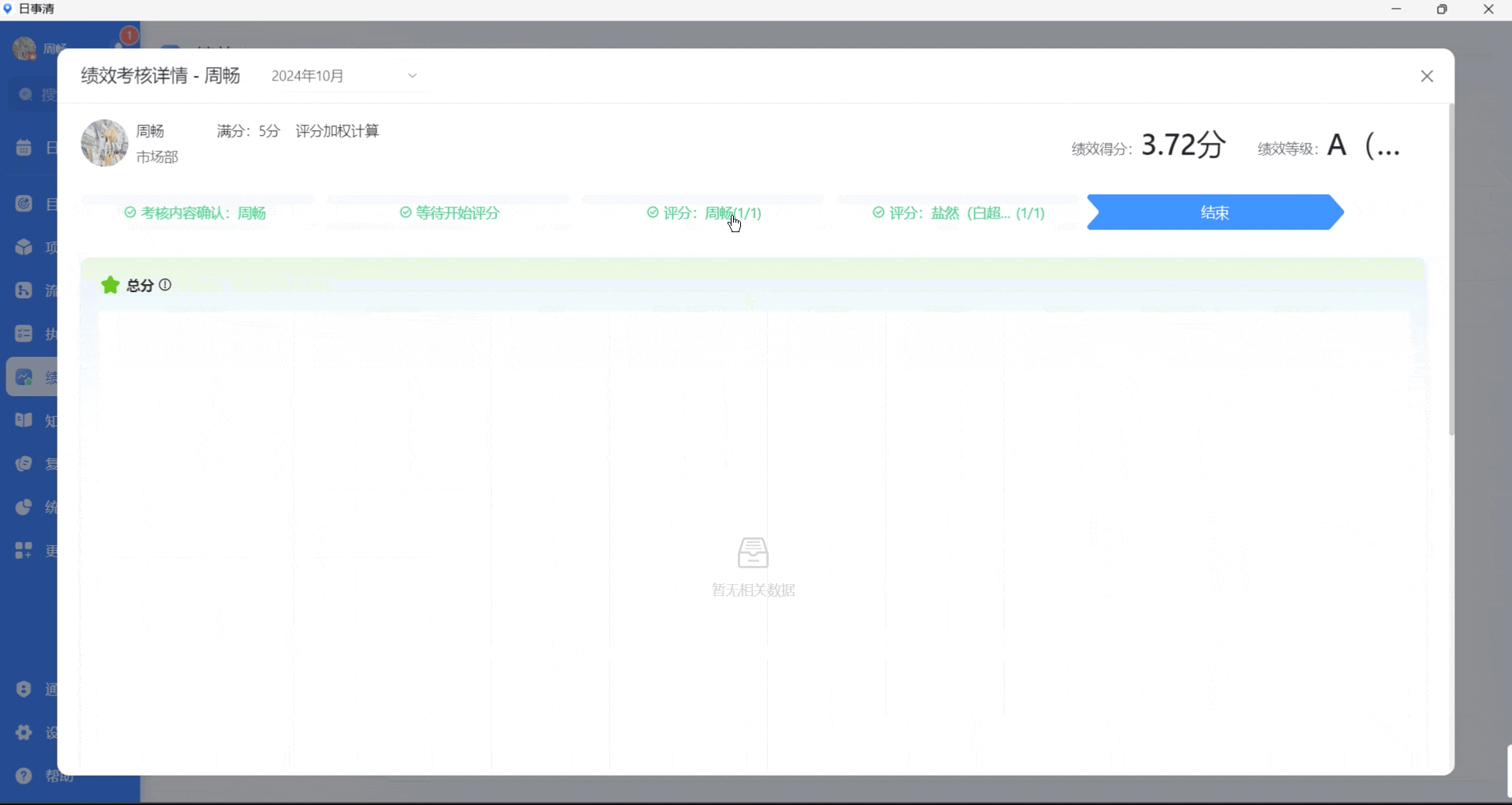The height and width of the screenshot is (805, 1512).
Task: Close the 绩效考核详情 dialog
Action: coord(1427,76)
